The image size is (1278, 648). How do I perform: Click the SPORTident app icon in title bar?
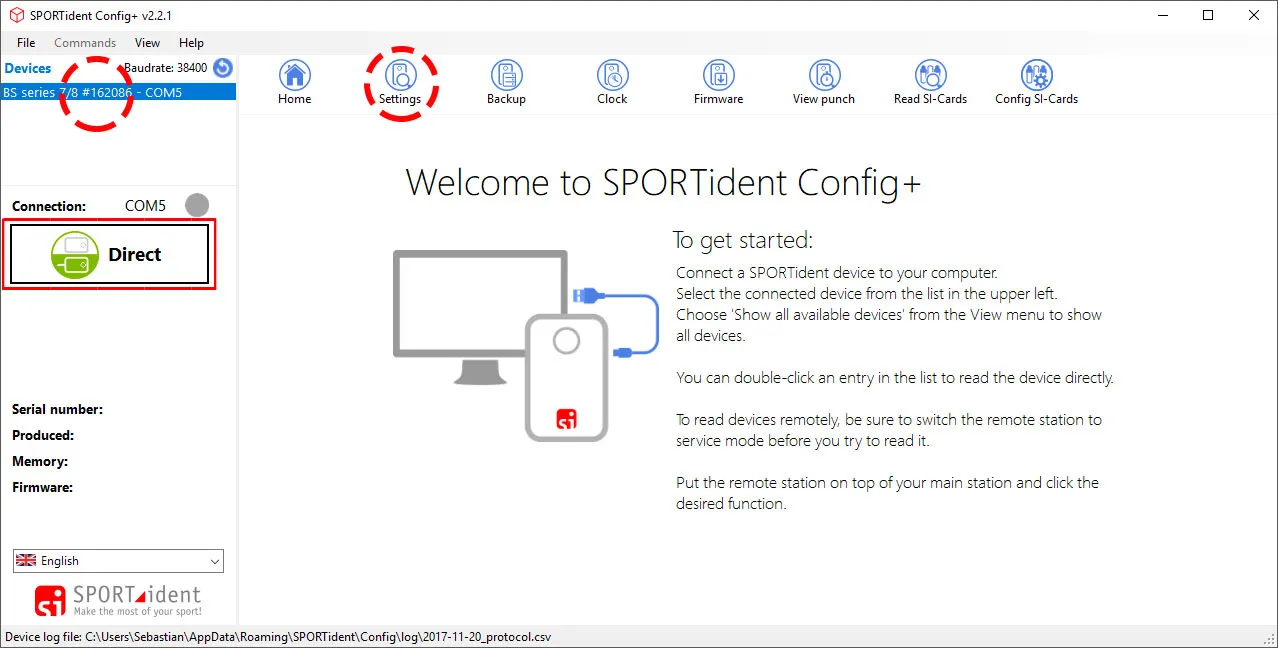16,15
